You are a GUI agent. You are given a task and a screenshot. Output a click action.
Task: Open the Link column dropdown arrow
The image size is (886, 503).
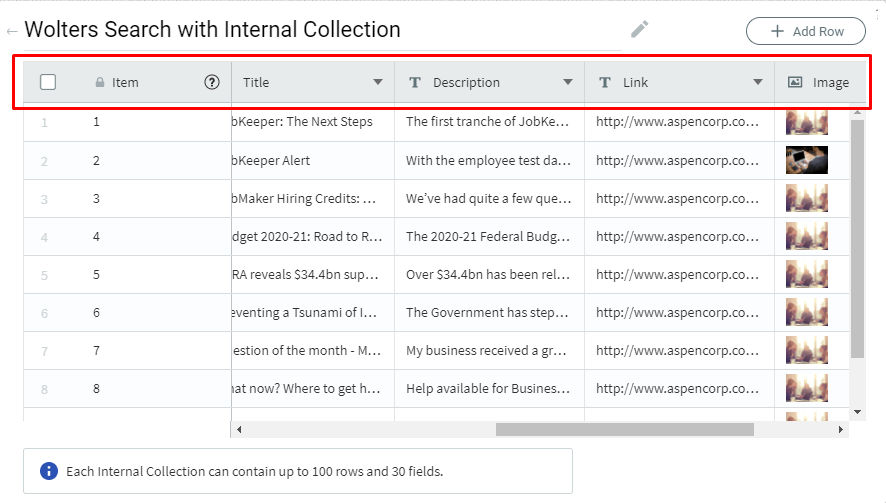pos(758,83)
